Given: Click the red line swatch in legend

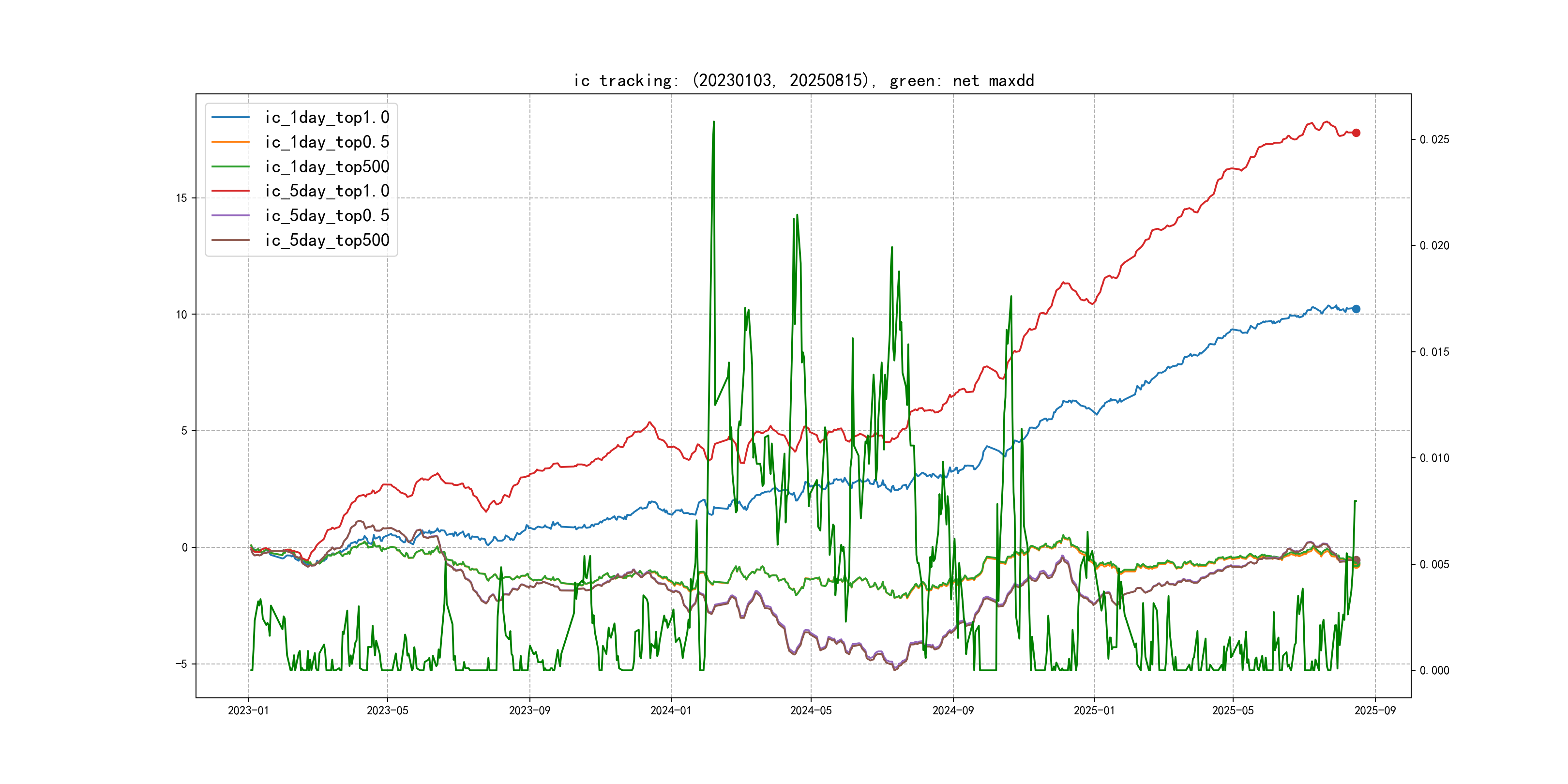Looking at the screenshot, I should click(230, 191).
